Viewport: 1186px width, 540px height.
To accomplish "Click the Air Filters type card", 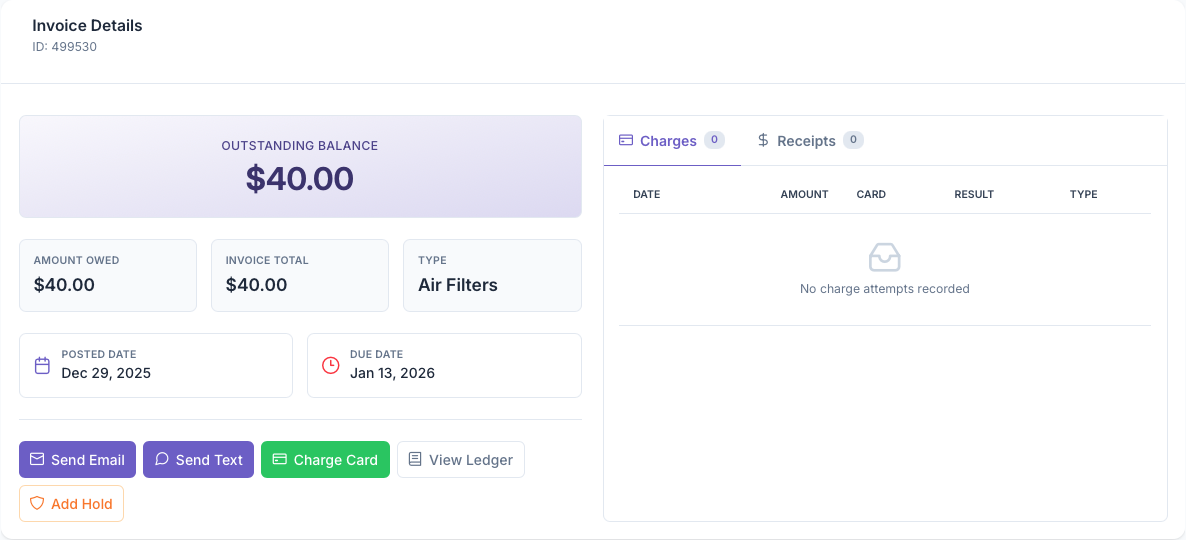I will [492, 275].
